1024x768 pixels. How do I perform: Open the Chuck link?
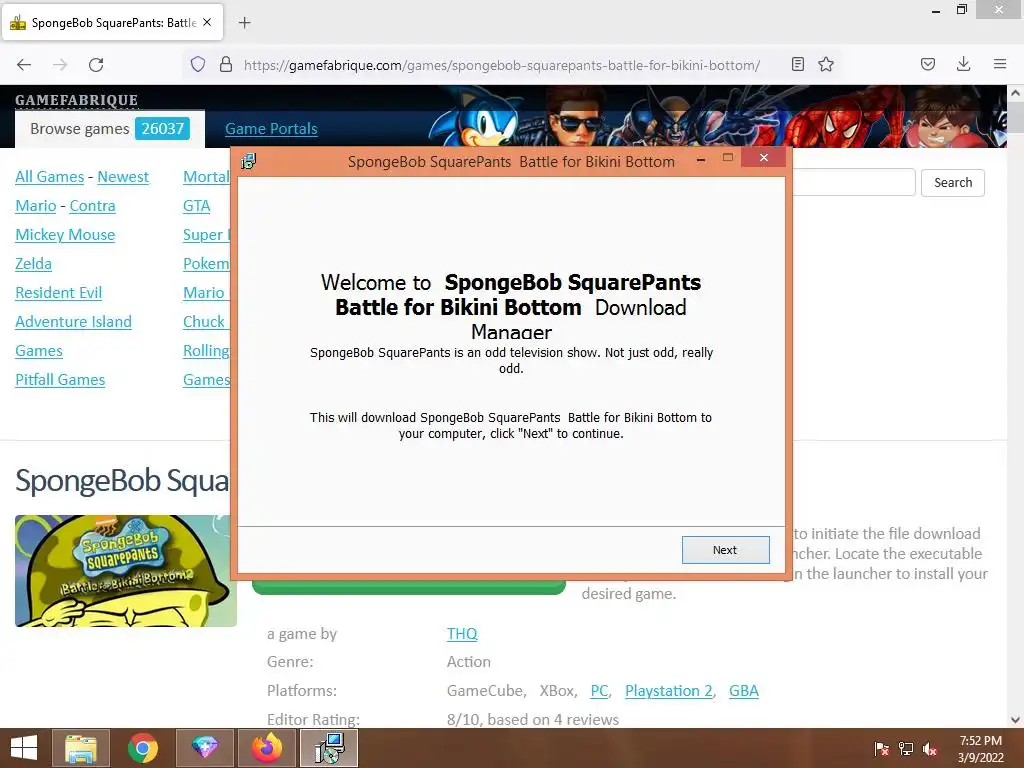(204, 322)
